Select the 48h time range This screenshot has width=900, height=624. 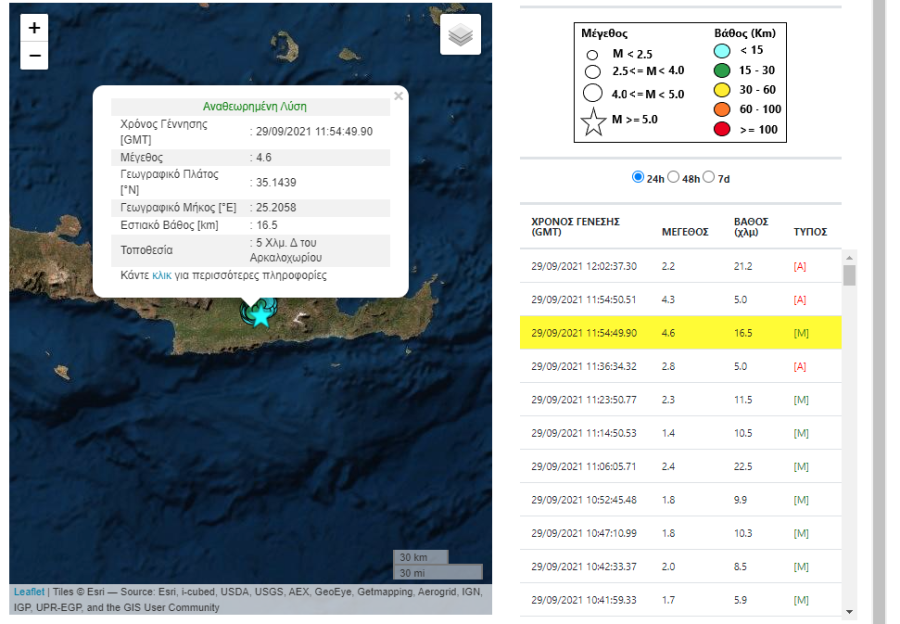coord(673,177)
